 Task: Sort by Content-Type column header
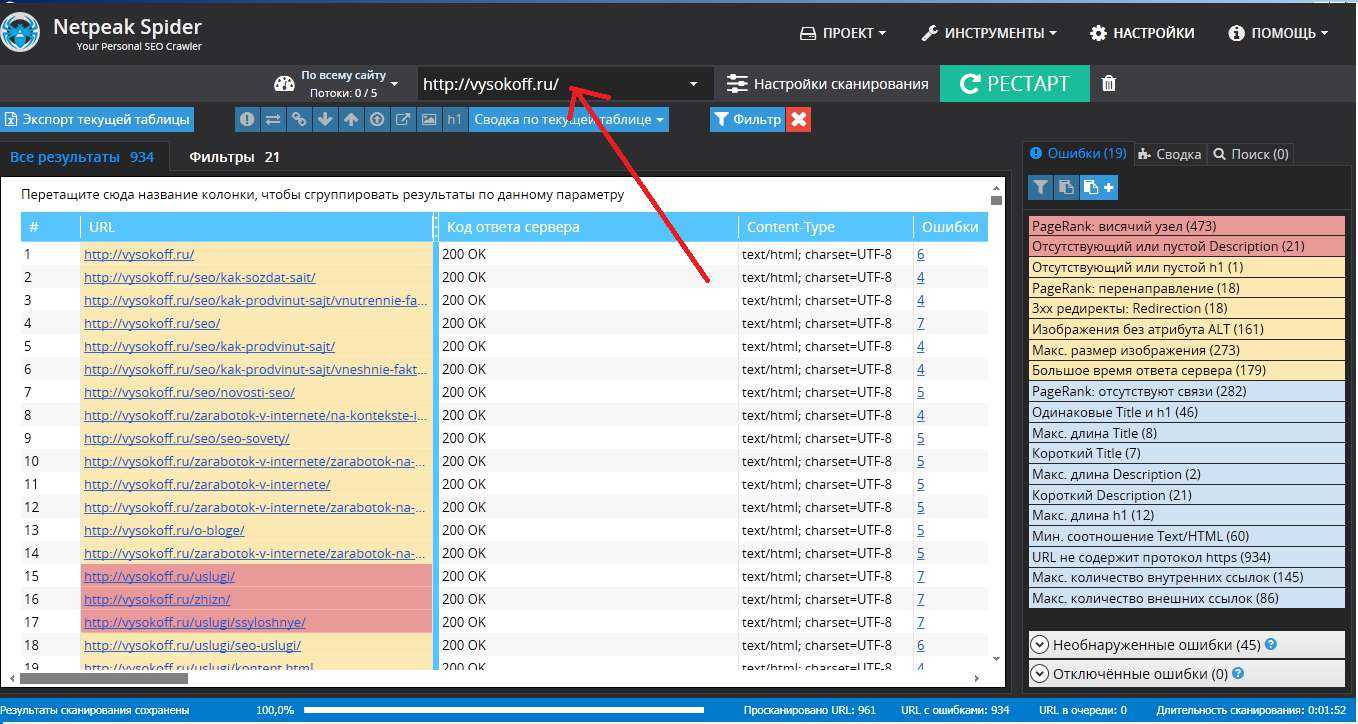[x=826, y=227]
